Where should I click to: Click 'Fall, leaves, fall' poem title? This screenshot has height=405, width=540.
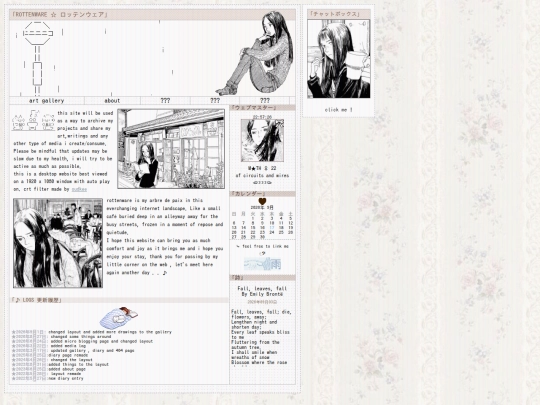coord(262,289)
